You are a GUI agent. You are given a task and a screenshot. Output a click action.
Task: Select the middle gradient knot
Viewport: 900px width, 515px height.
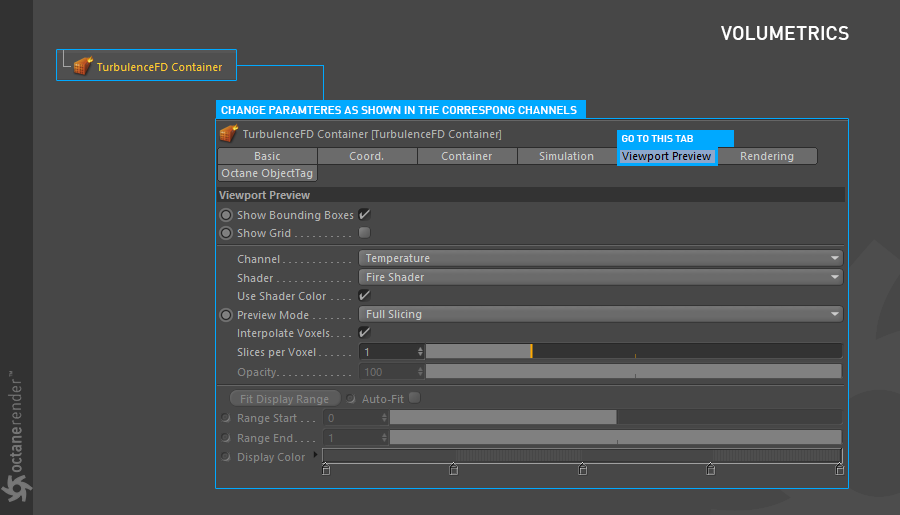click(583, 469)
